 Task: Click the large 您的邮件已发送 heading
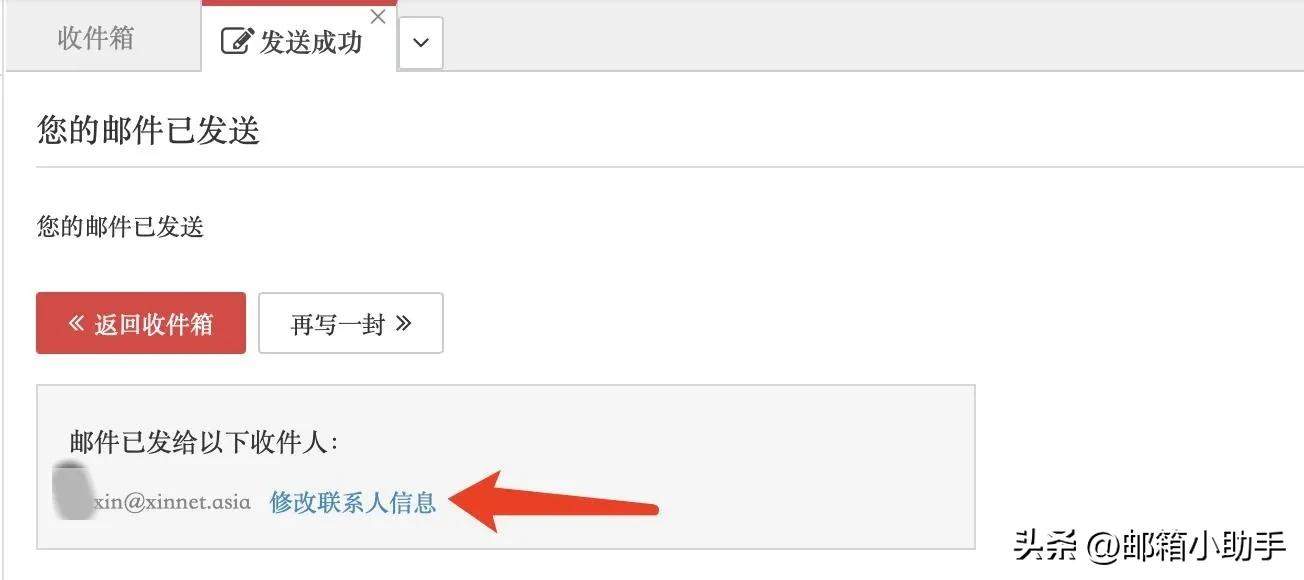click(149, 130)
